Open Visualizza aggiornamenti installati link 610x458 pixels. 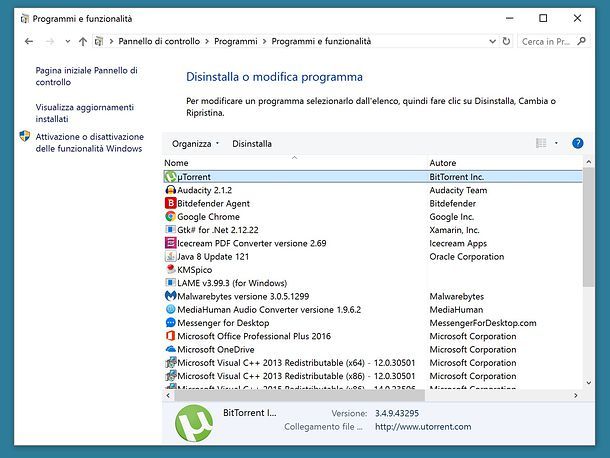(85, 113)
